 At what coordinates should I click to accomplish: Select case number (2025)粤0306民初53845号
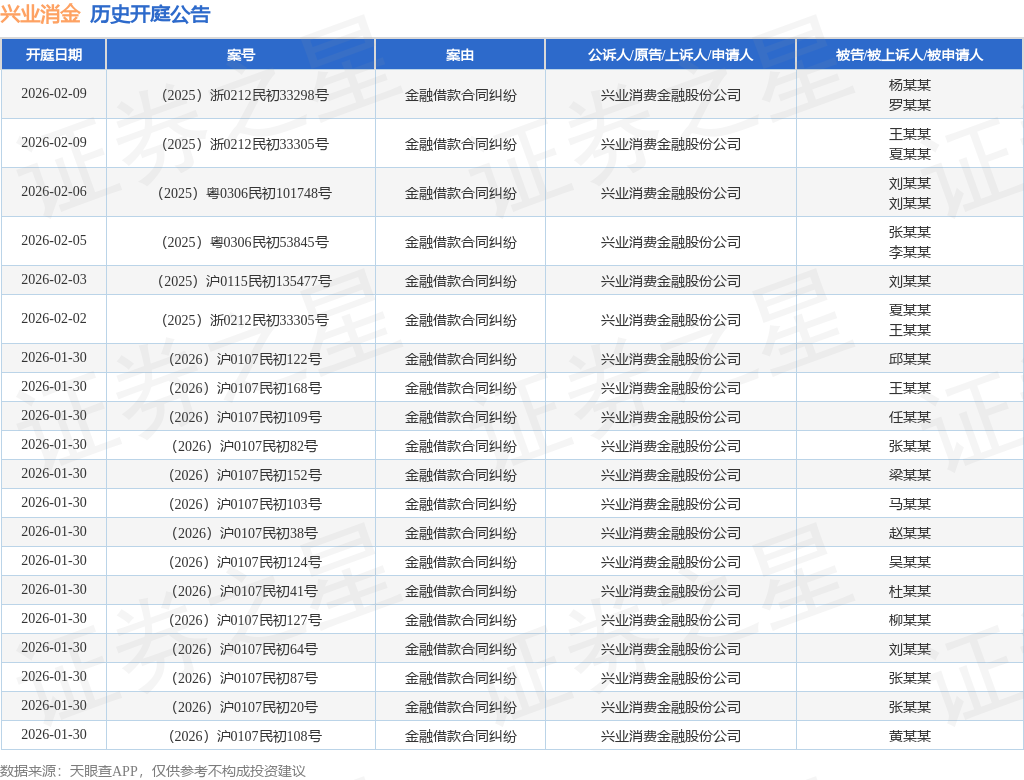[x=245, y=242]
